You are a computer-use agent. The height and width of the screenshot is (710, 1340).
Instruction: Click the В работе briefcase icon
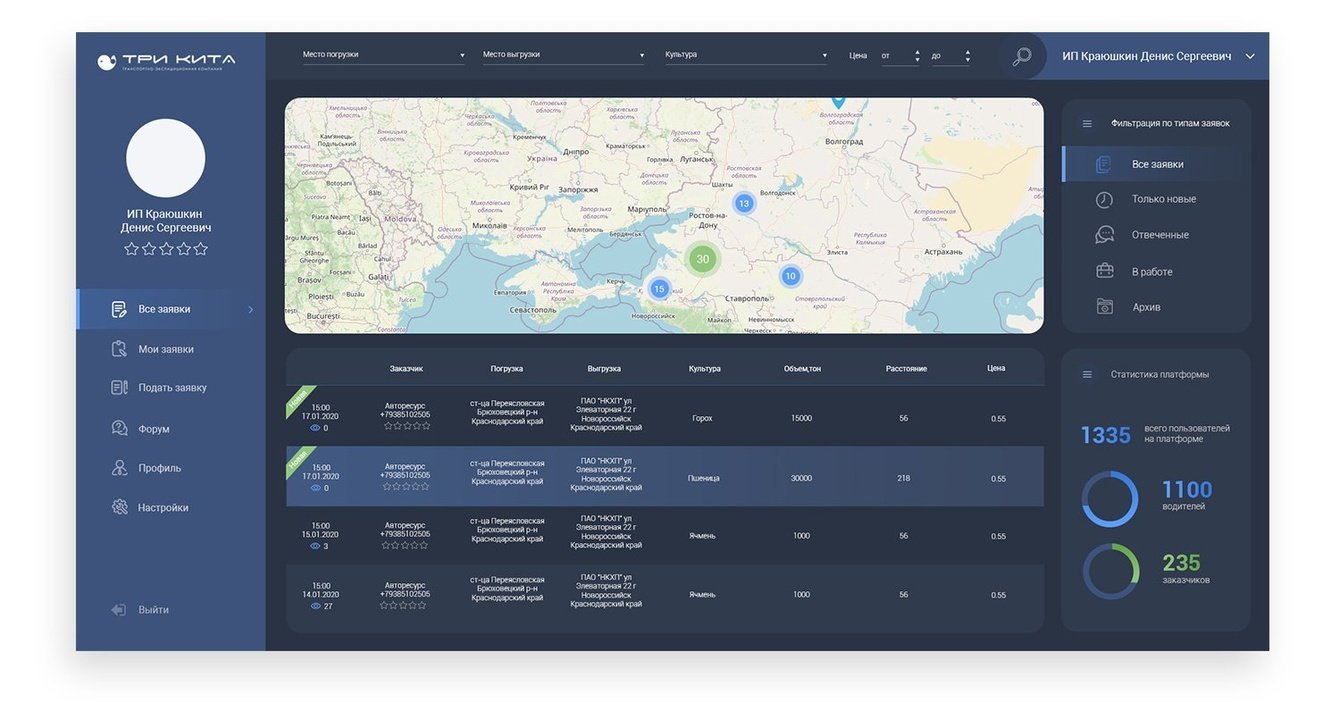click(x=1104, y=271)
